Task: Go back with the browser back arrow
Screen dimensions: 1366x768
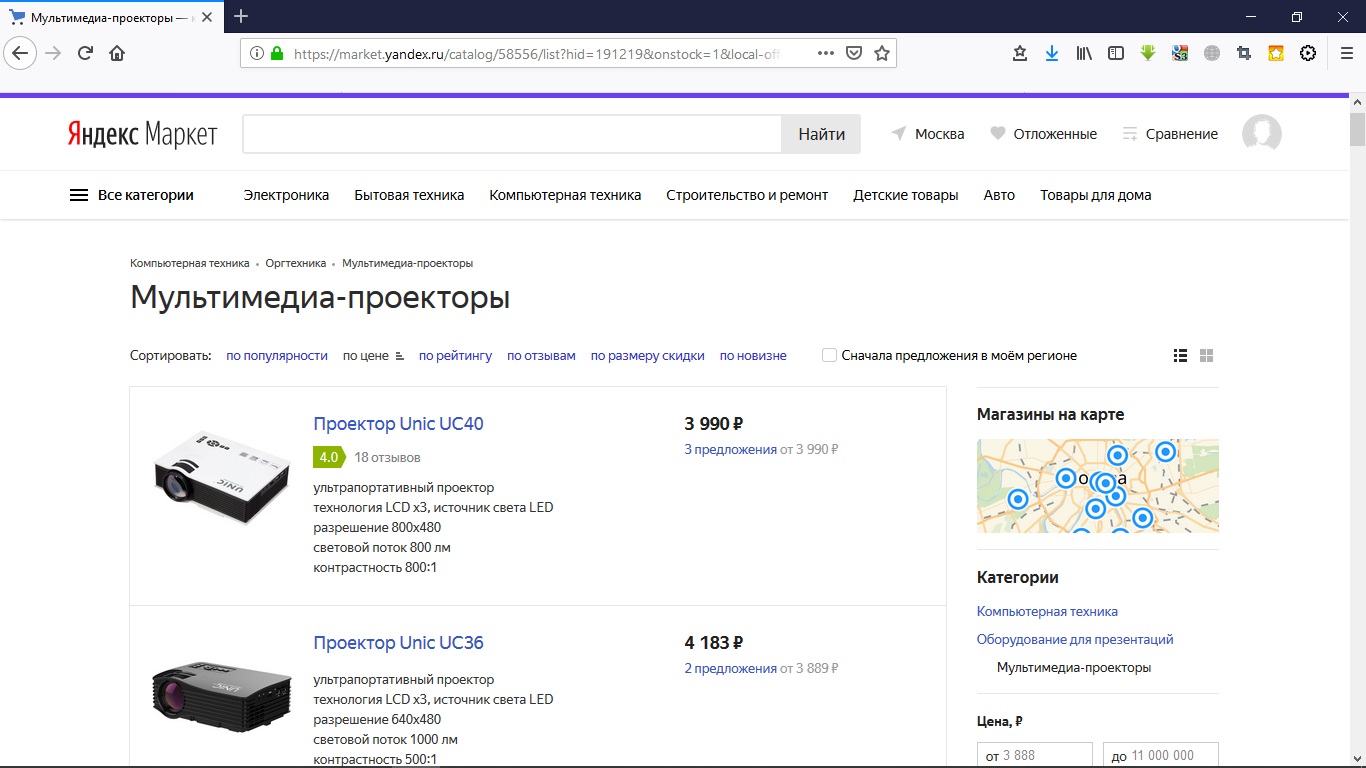Action: coord(21,53)
